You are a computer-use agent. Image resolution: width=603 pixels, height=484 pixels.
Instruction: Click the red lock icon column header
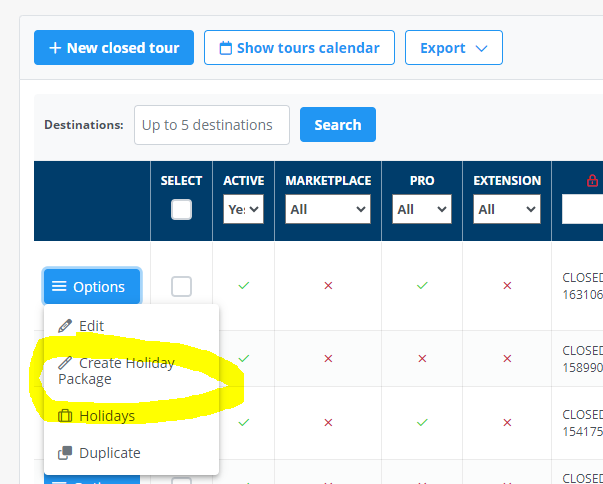coord(592,181)
